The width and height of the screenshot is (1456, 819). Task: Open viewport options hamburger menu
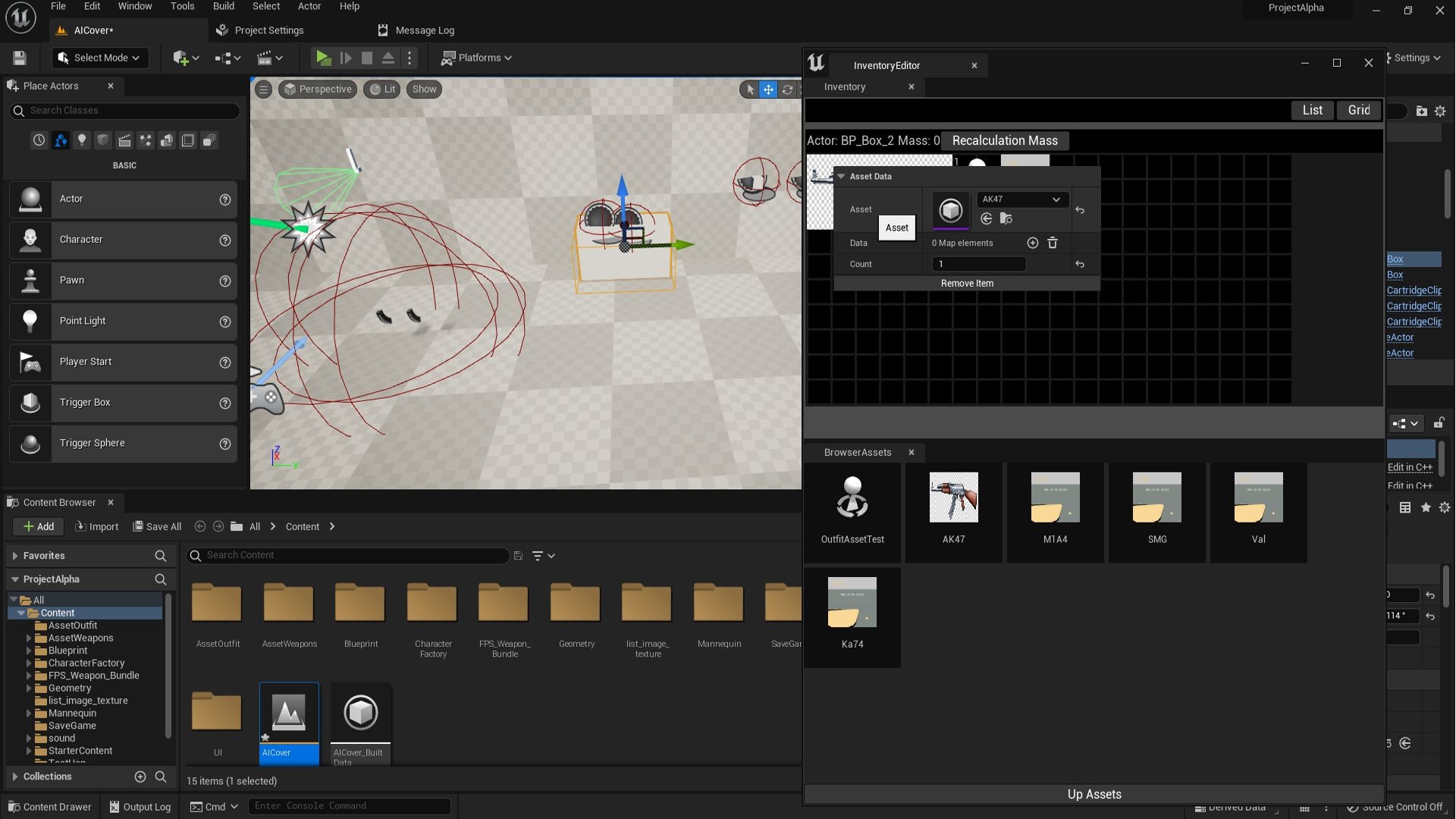coord(263,89)
